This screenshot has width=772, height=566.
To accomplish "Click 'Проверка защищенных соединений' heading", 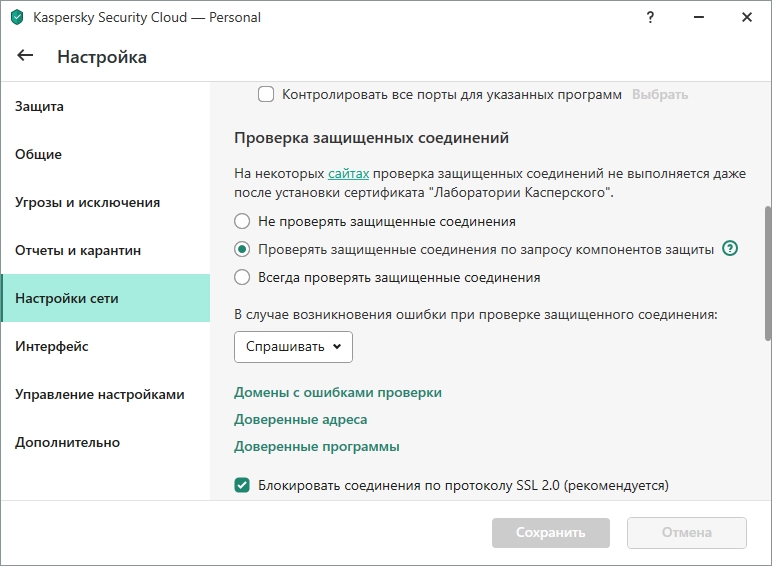I will [371, 138].
